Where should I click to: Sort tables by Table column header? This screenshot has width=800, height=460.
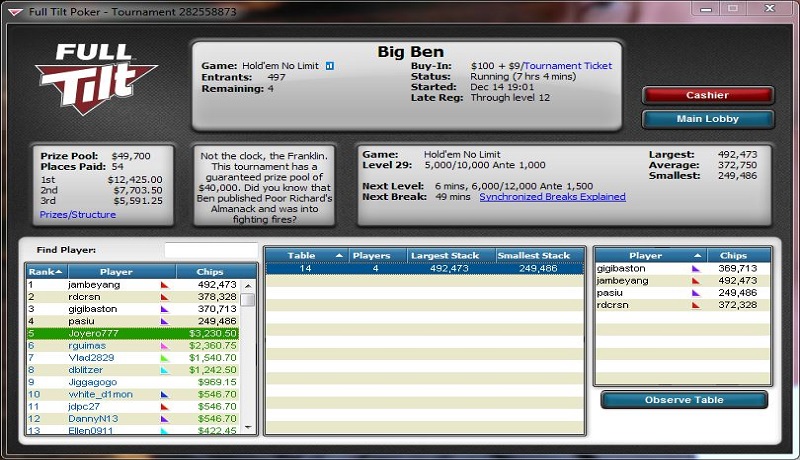click(307, 255)
